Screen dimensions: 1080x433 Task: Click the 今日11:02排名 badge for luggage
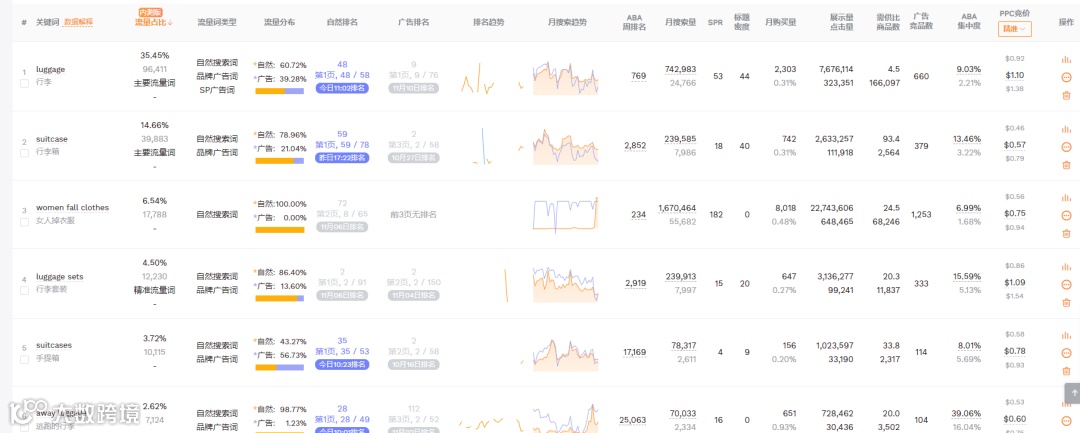342,88
